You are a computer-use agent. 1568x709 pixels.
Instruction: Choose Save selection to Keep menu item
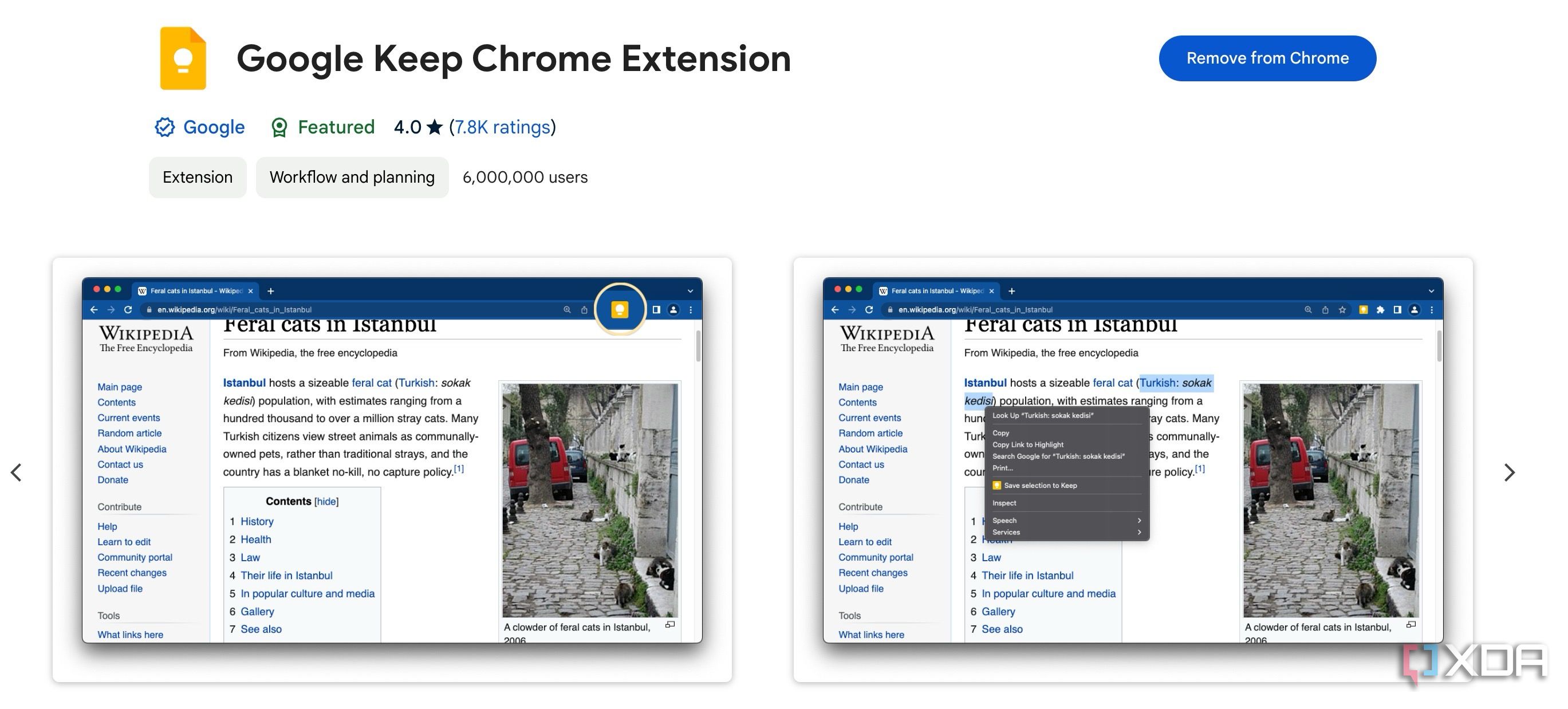coord(1066,486)
